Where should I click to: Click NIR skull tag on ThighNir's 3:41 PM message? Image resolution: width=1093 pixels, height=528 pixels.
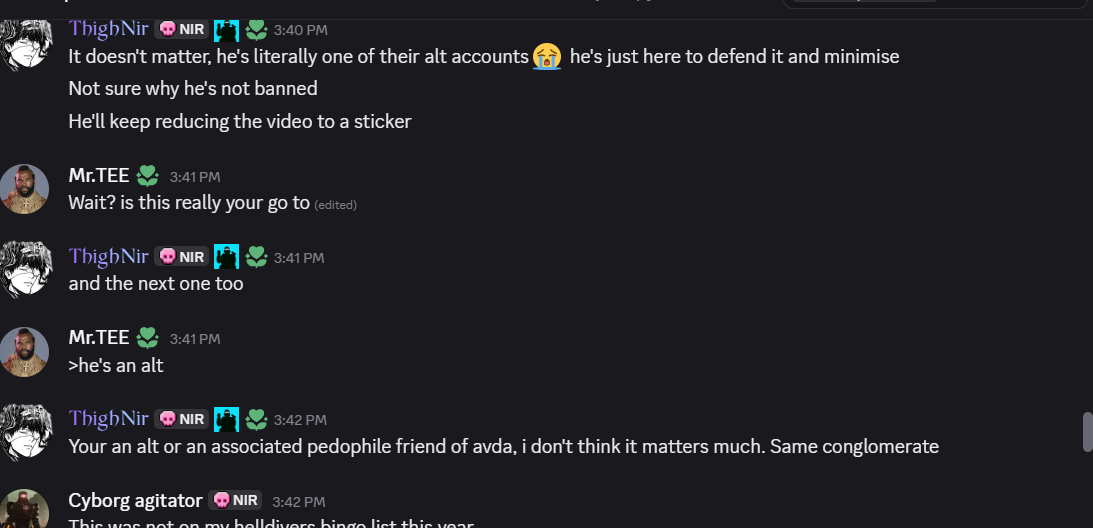coord(181,257)
